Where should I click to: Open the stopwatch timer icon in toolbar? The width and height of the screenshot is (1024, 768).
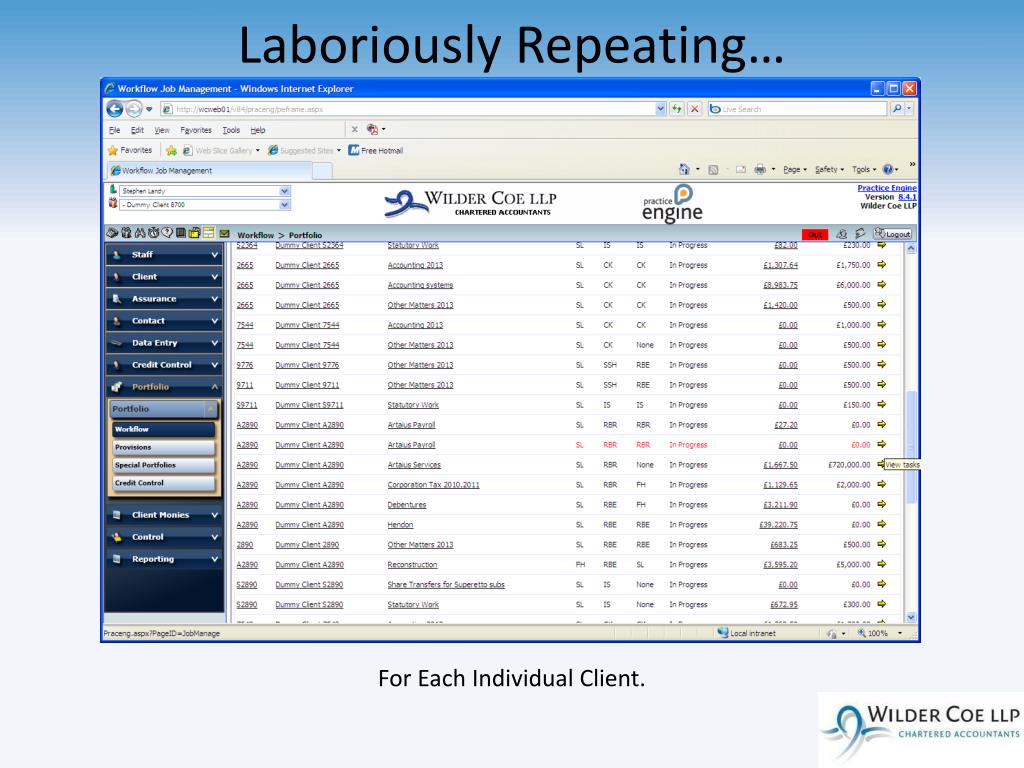click(x=153, y=233)
